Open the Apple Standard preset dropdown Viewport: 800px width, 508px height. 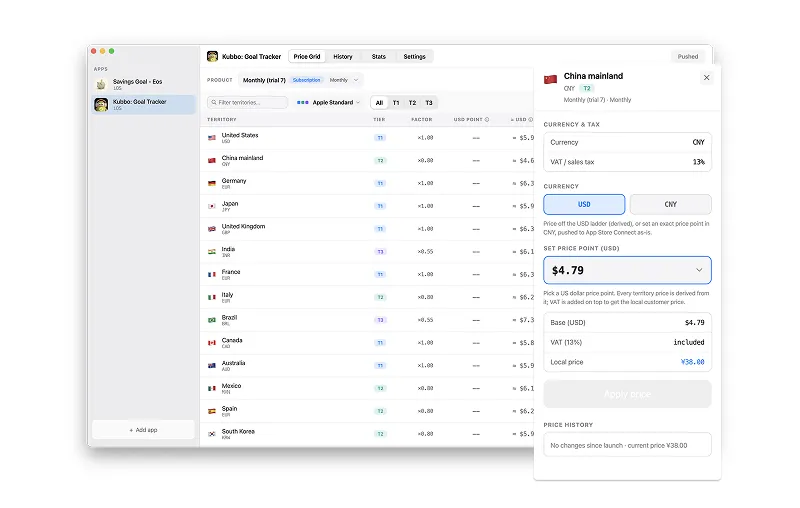[x=329, y=103]
